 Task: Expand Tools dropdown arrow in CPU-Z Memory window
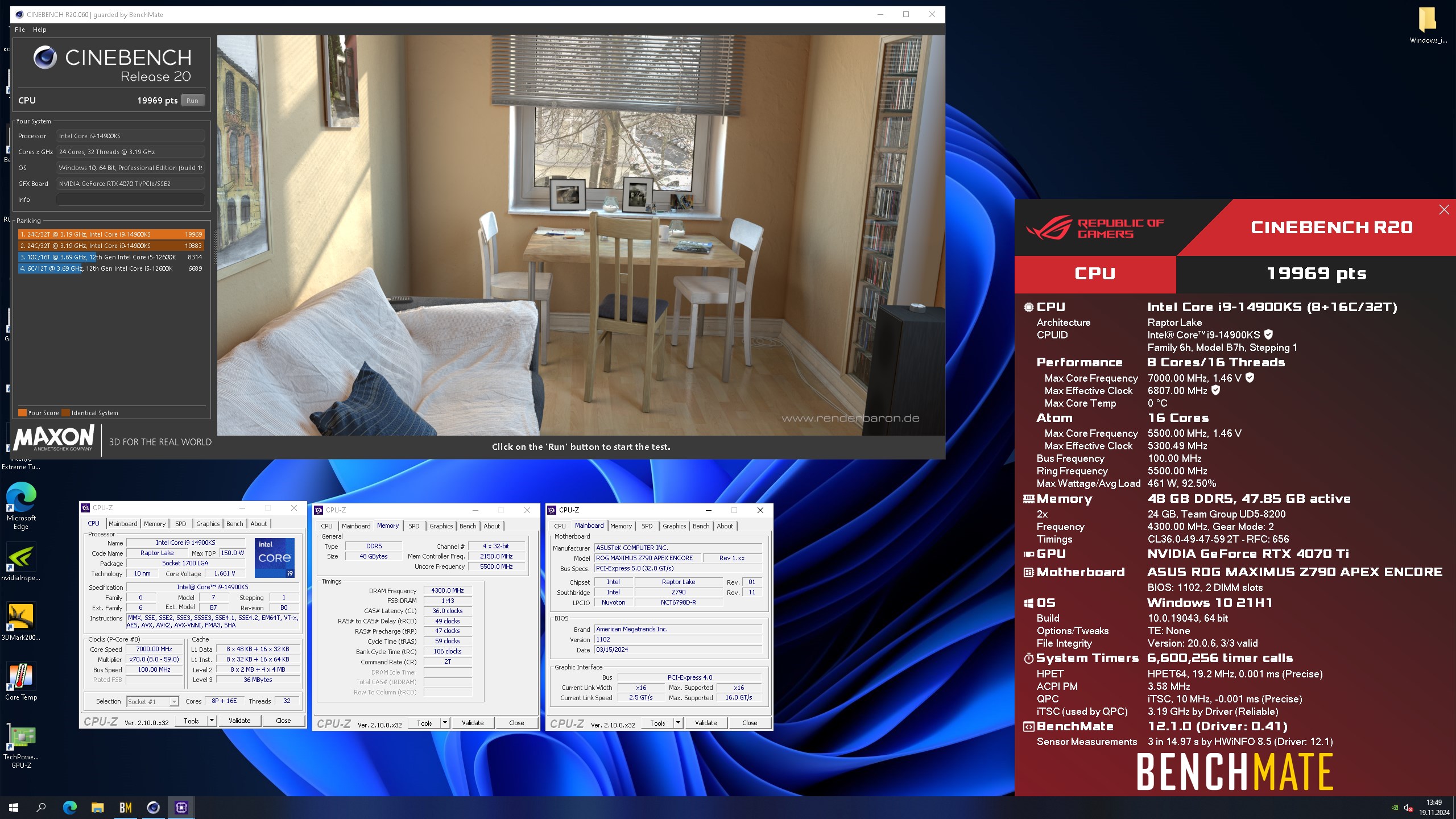coord(445,723)
